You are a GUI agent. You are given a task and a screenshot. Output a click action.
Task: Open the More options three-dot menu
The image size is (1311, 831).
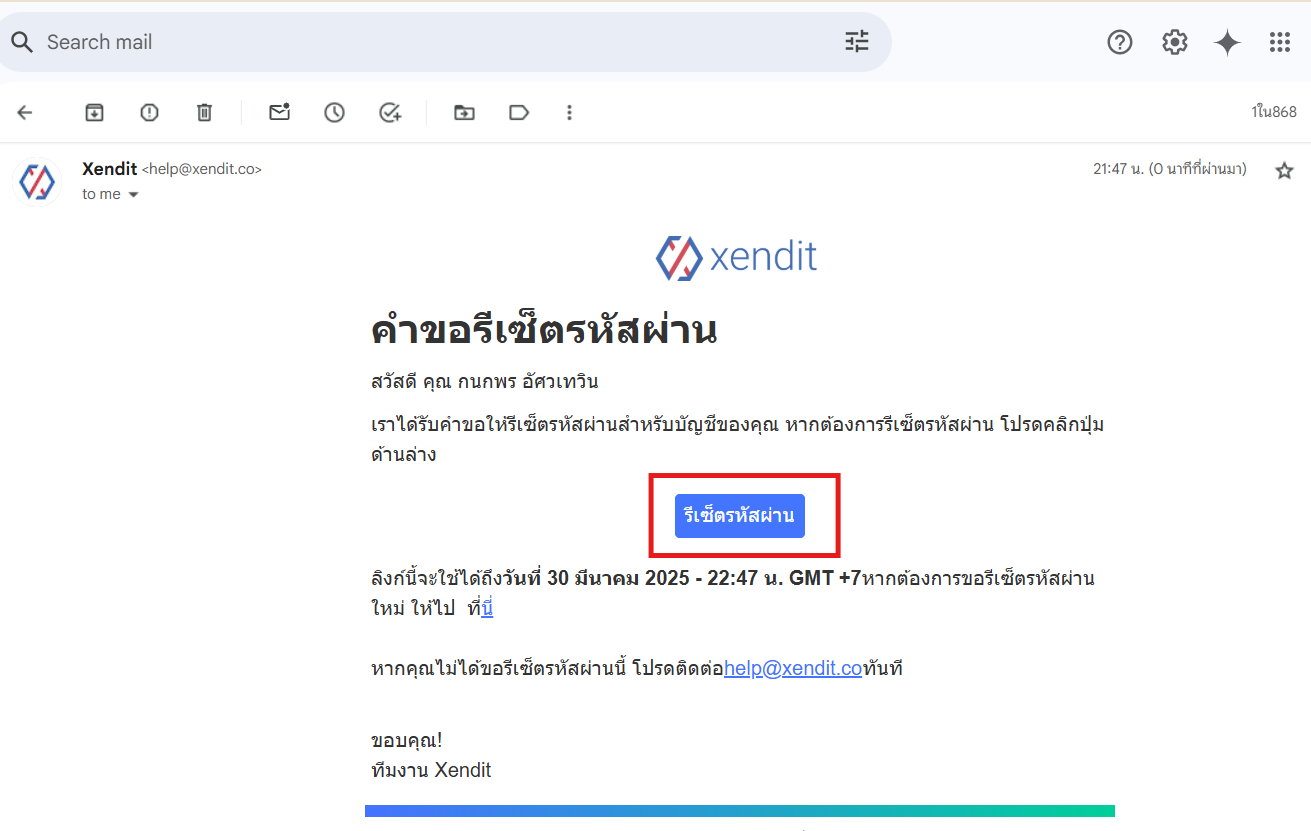[569, 112]
